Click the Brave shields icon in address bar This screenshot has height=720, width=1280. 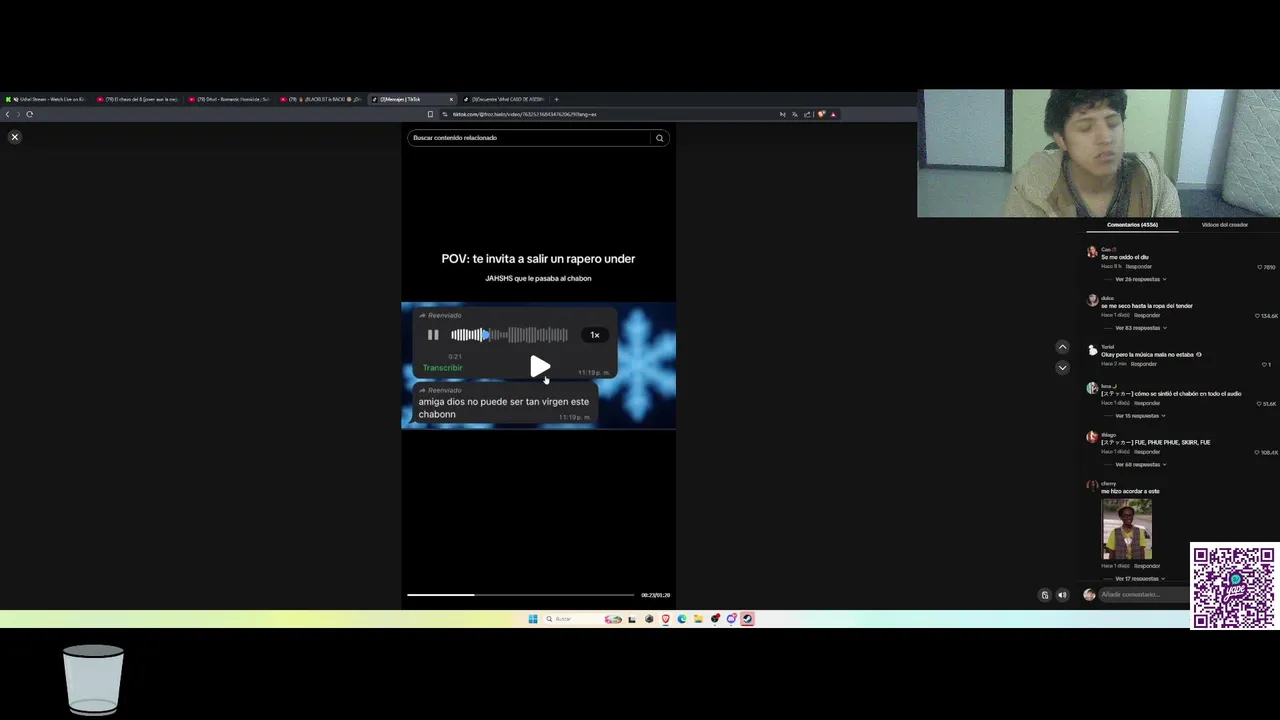pyautogui.click(x=821, y=114)
